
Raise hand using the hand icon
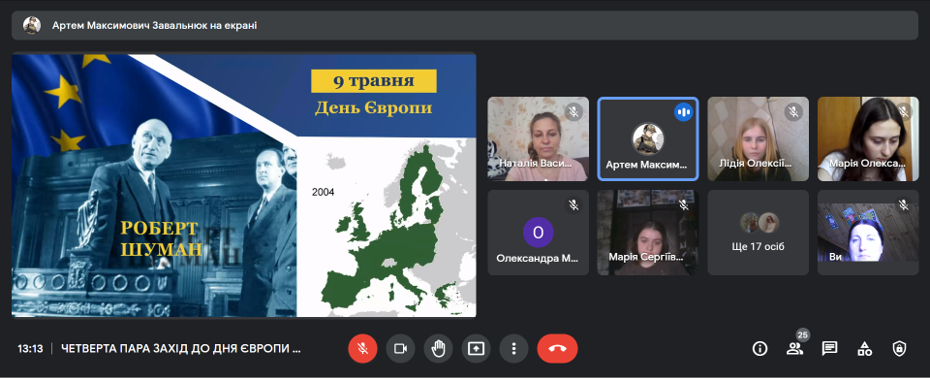pos(438,349)
